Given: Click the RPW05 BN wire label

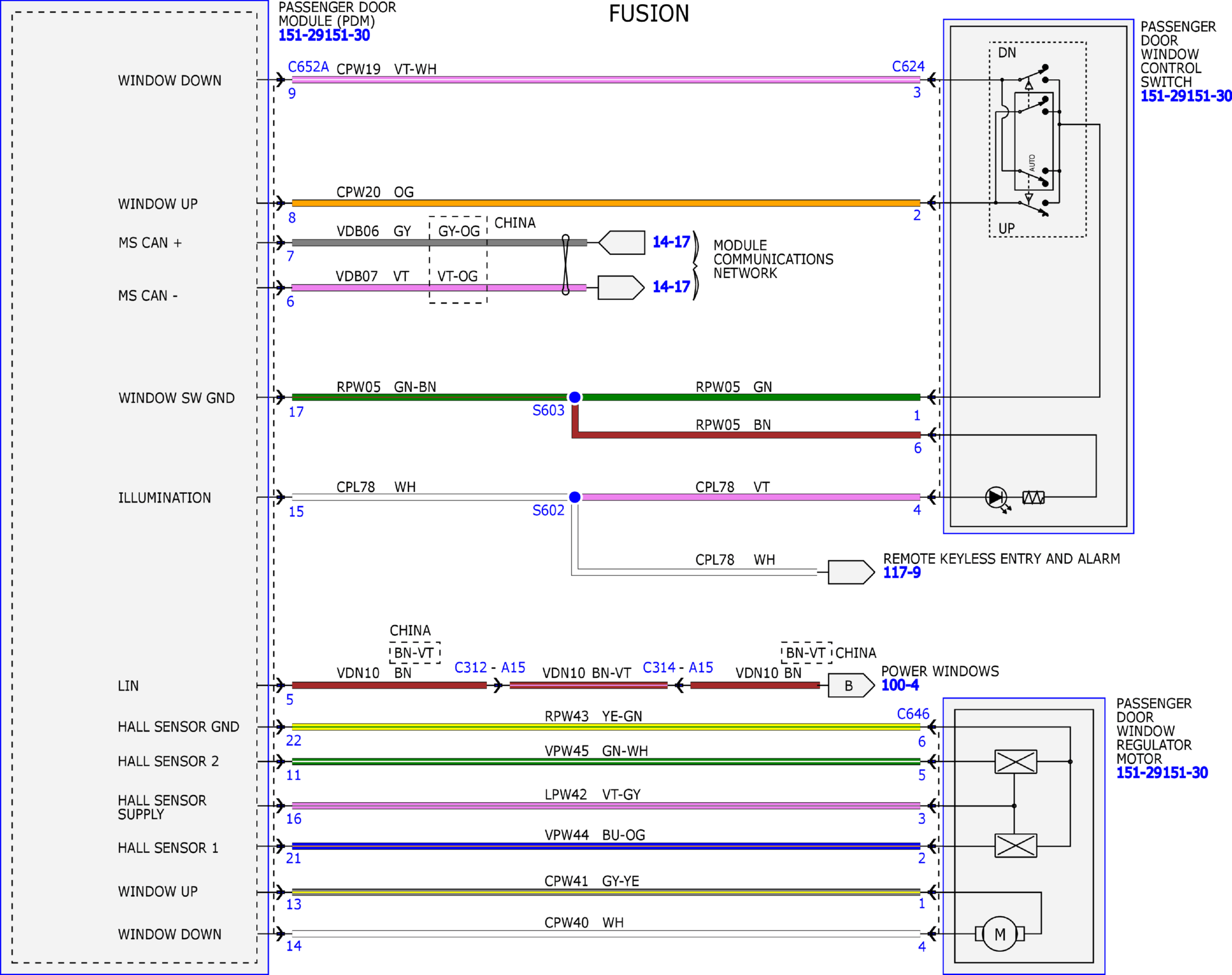Looking at the screenshot, I should (x=733, y=425).
